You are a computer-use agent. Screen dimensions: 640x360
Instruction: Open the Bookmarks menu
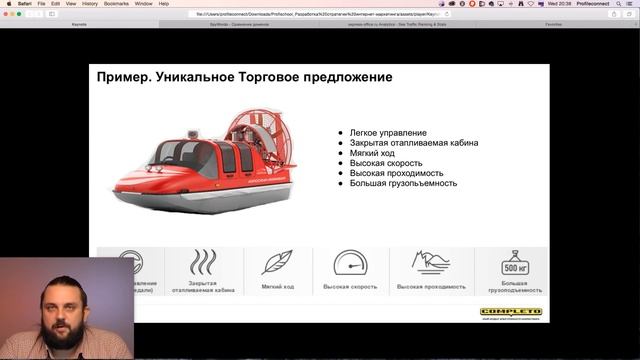[x=116, y=4]
